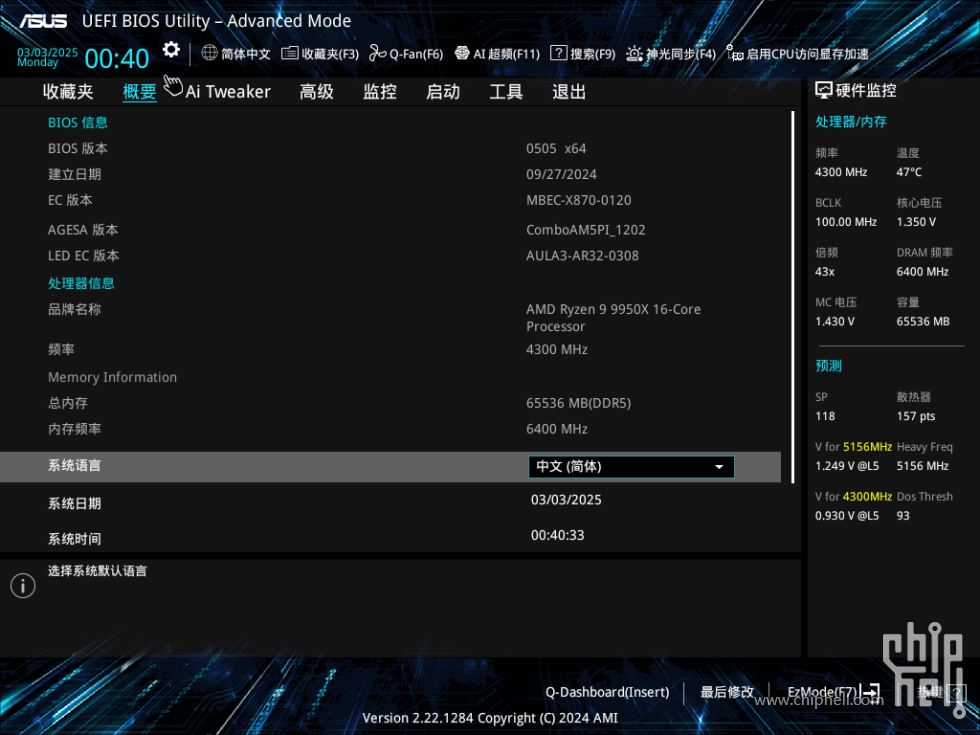Open the 工具 tab

(x=506, y=92)
